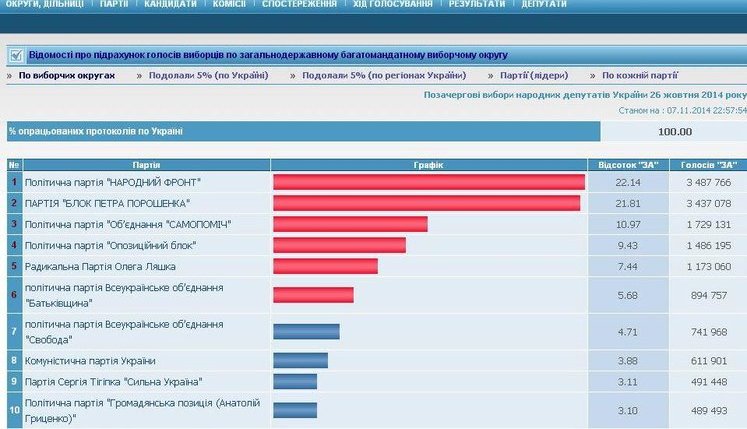Image resolution: width=747 pixels, height=429 pixels.
Task: Click the red bar for БЛОК ПЕТРА ПОРОШЕНКА
Action: pos(426,203)
